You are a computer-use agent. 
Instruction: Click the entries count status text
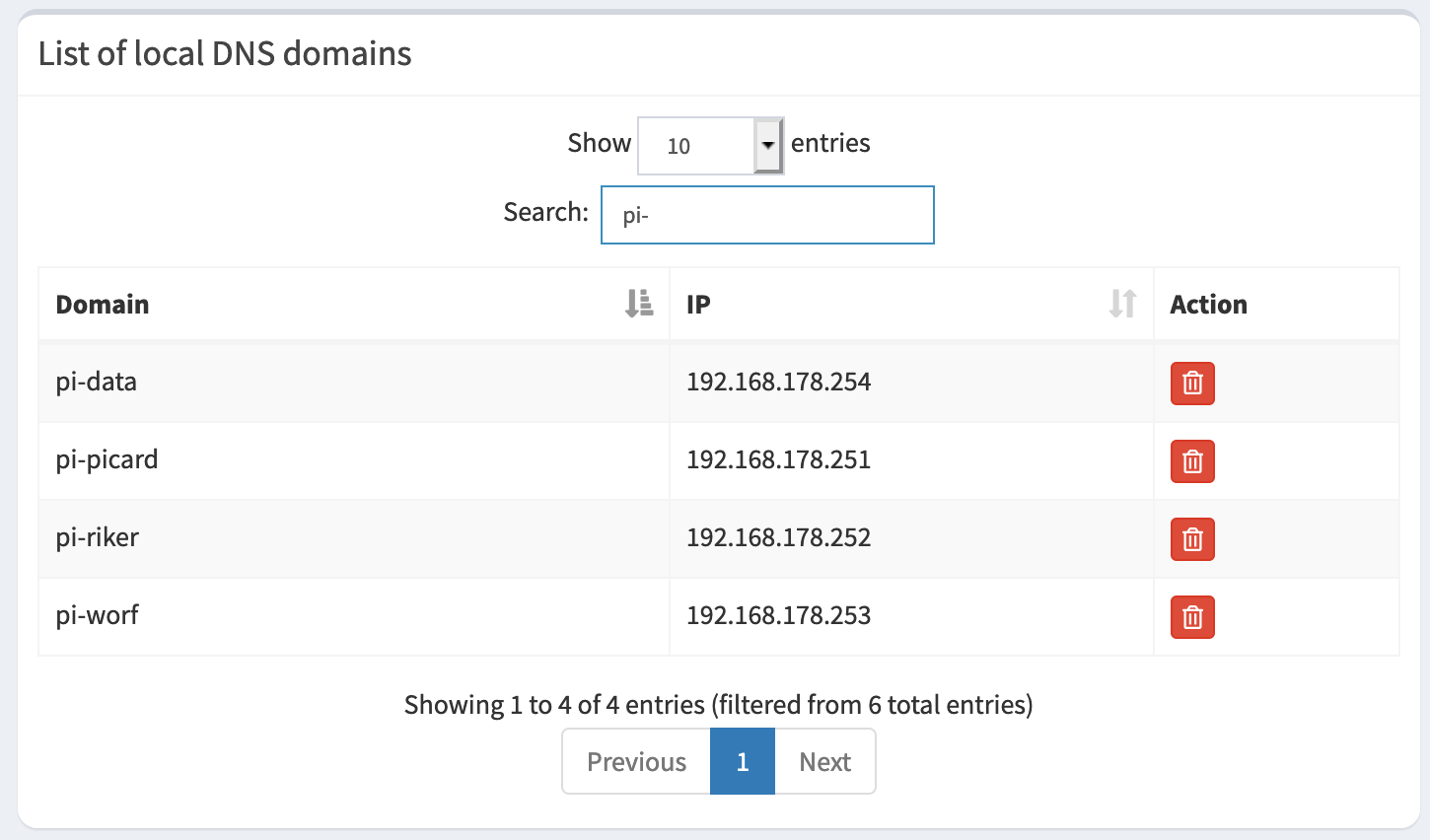click(718, 705)
